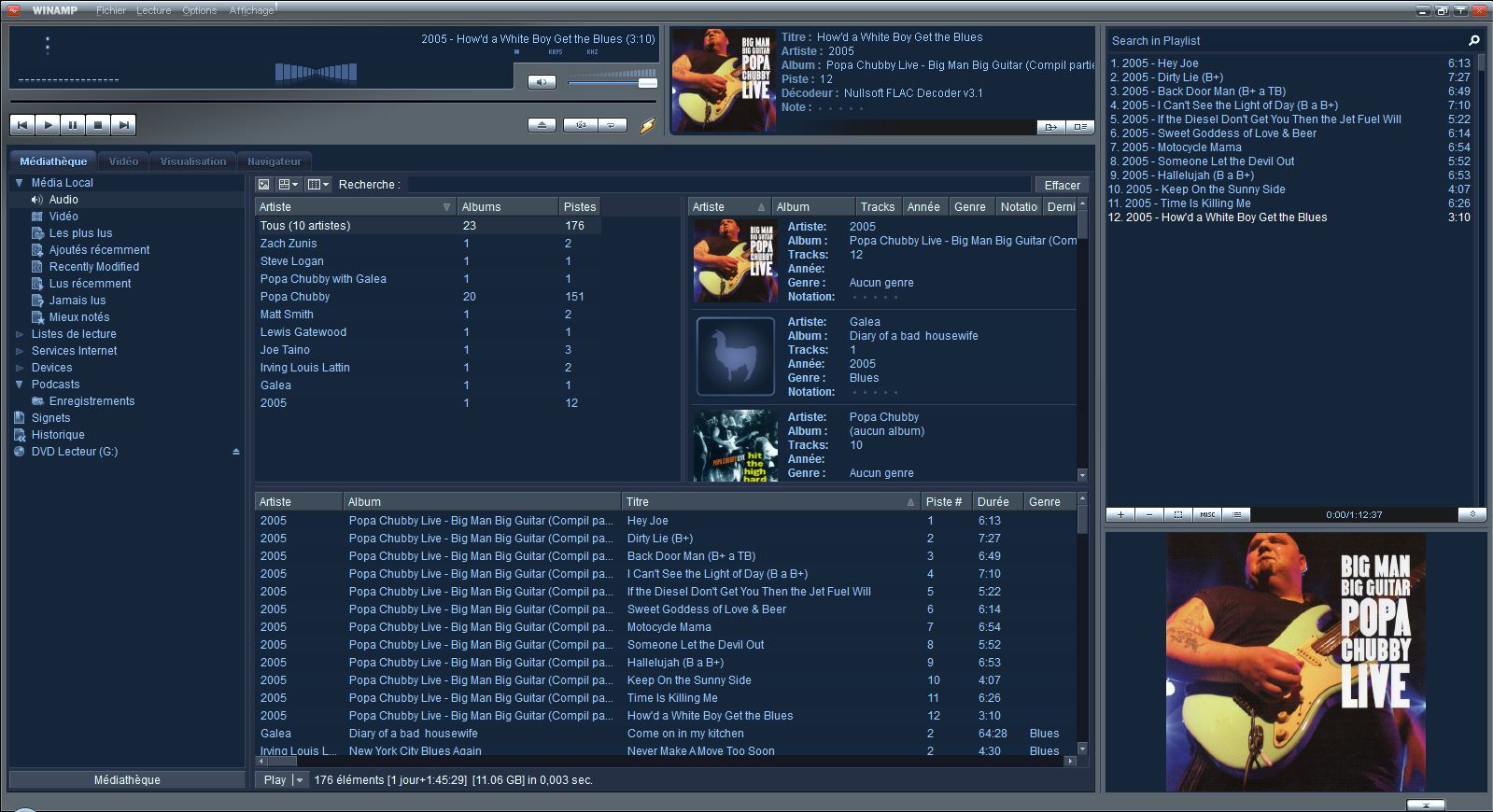Add files with the playlist plus button
This screenshot has height=812, width=1493.
point(1120,514)
